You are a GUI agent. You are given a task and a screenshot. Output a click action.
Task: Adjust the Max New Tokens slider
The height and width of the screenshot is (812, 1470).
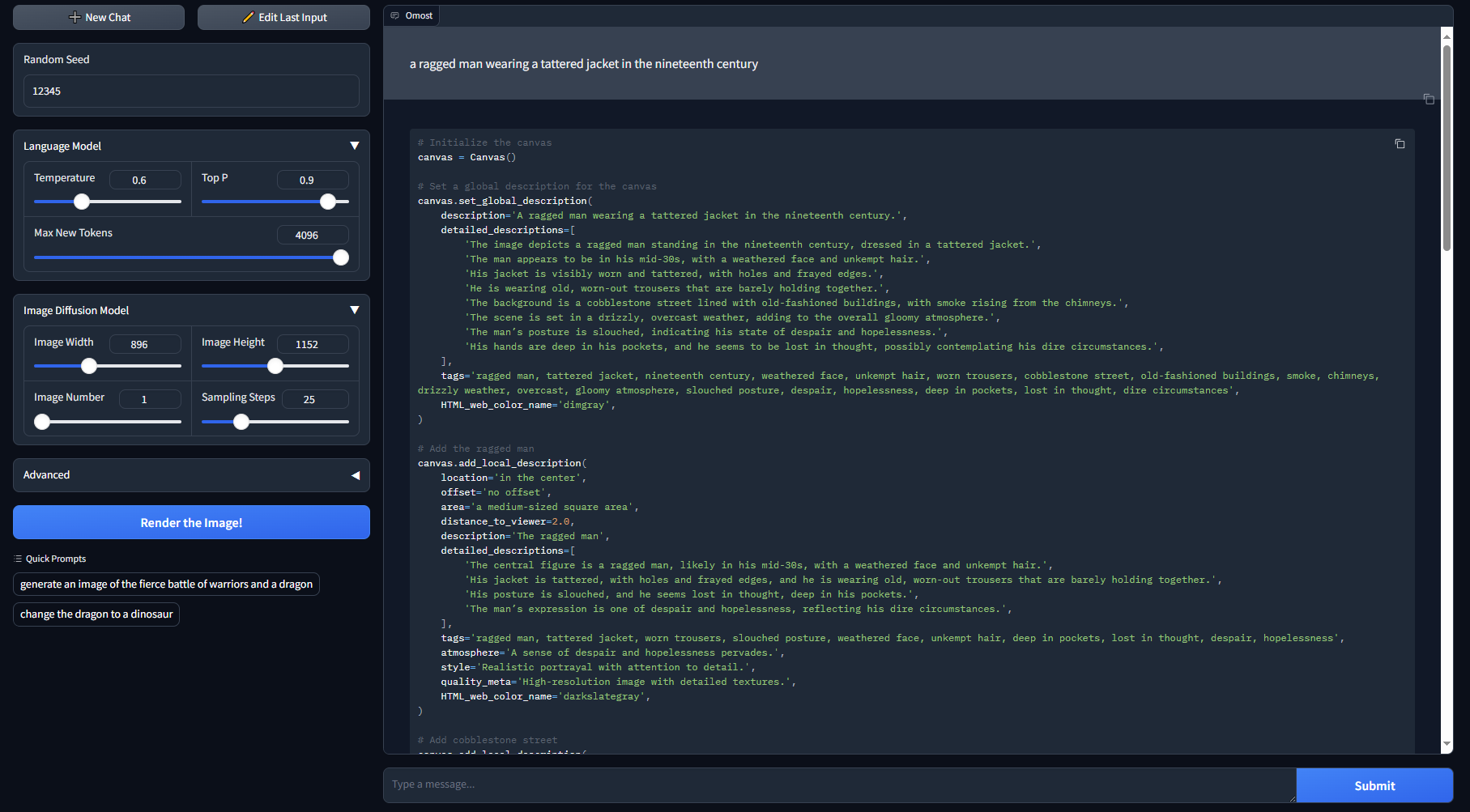340,257
